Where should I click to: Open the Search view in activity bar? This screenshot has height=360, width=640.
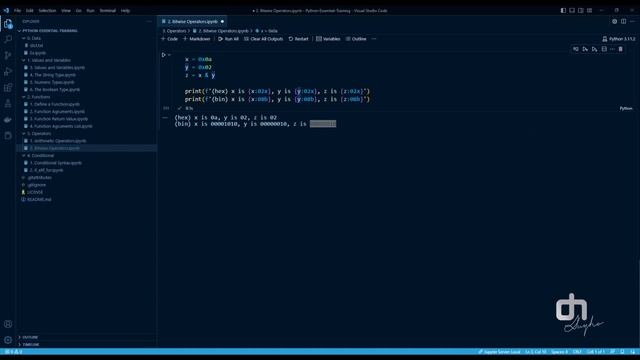8,39
